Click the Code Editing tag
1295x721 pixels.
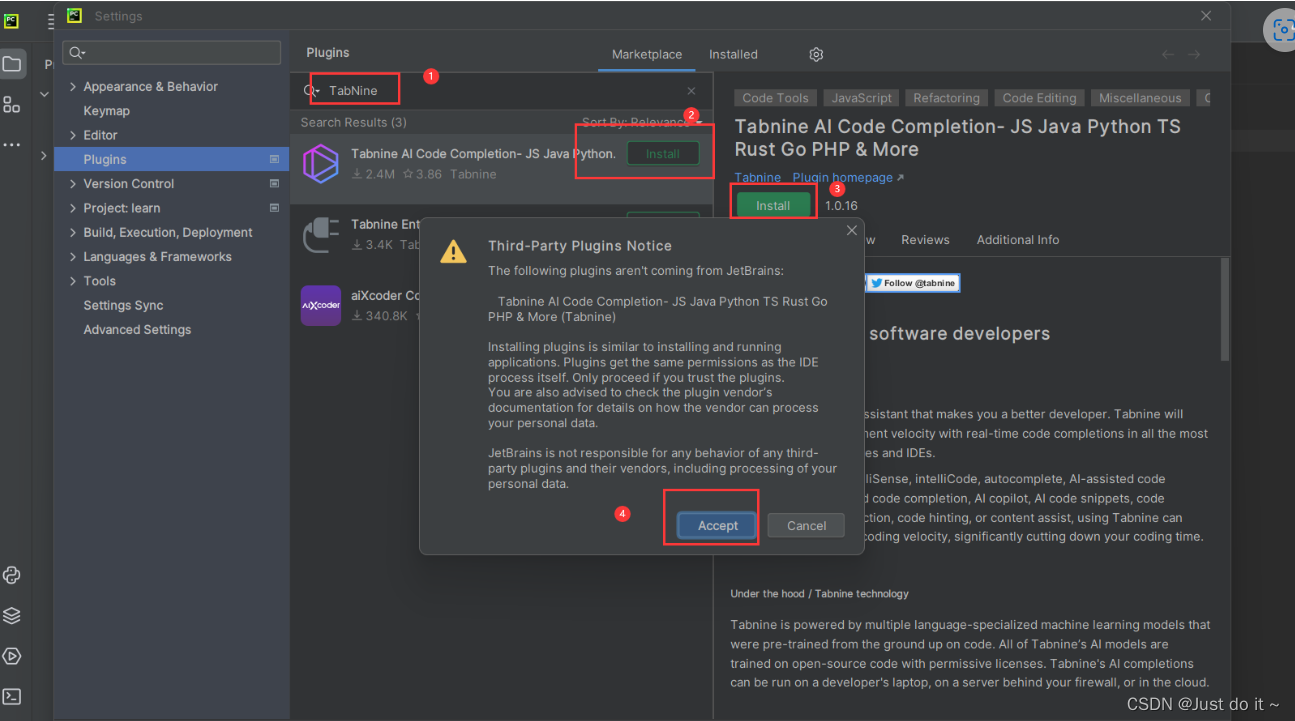click(1039, 98)
